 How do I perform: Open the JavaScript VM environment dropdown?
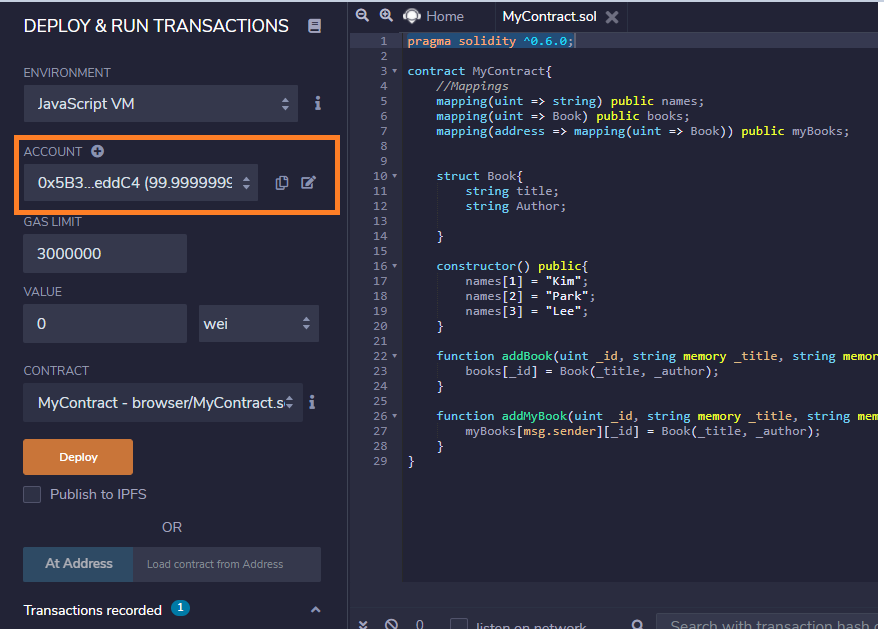(161, 104)
